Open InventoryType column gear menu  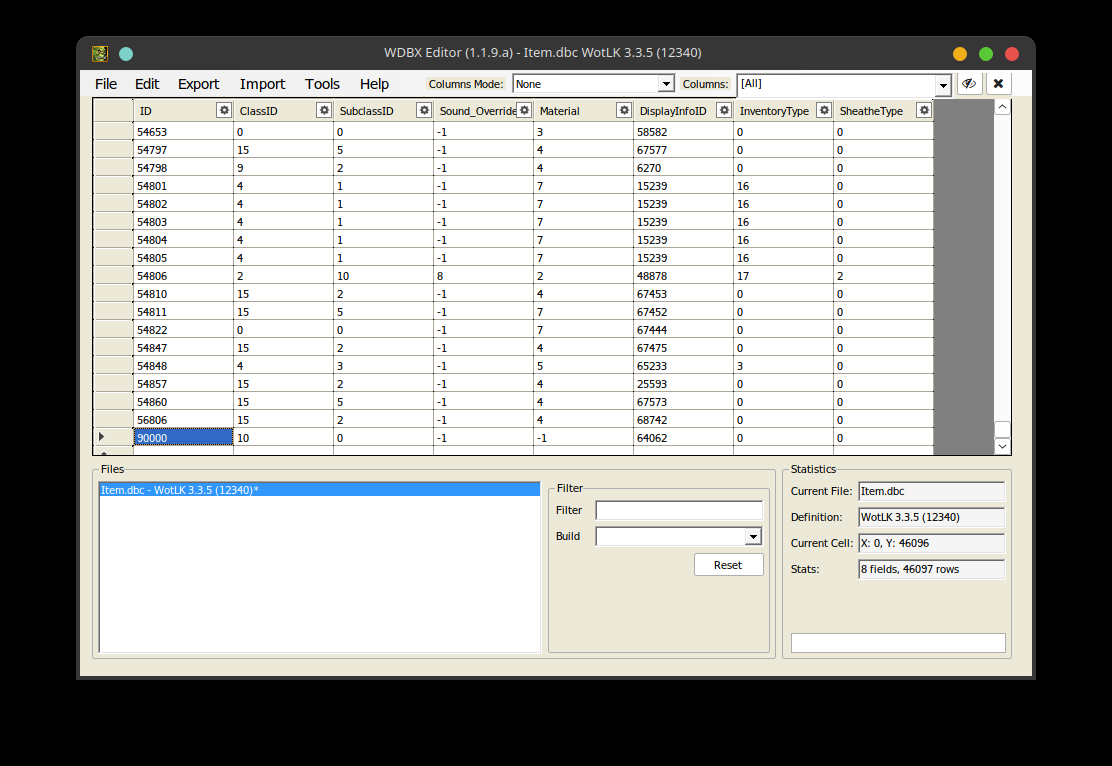pos(824,111)
